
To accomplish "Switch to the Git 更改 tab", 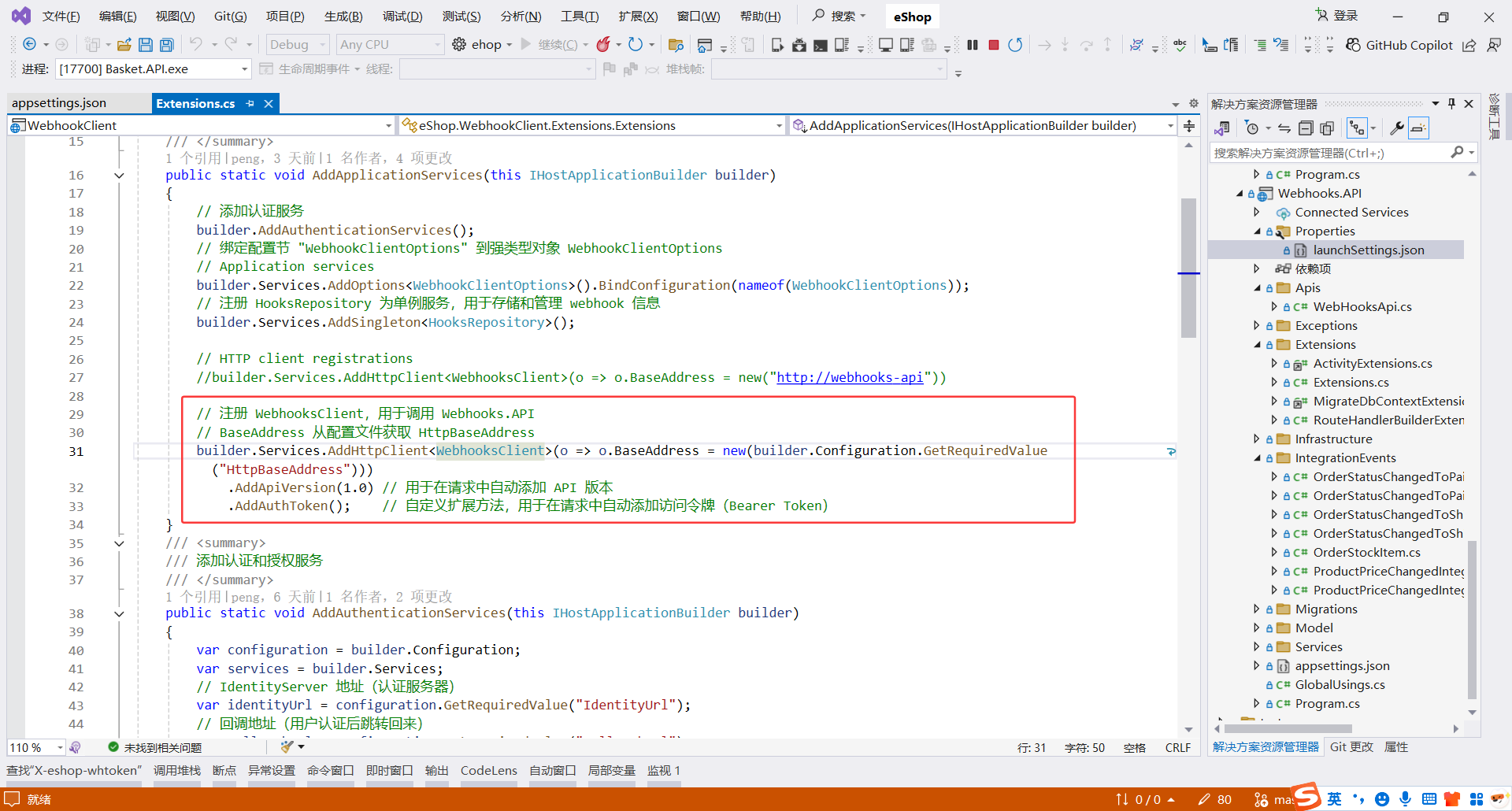I will pyautogui.click(x=1351, y=746).
